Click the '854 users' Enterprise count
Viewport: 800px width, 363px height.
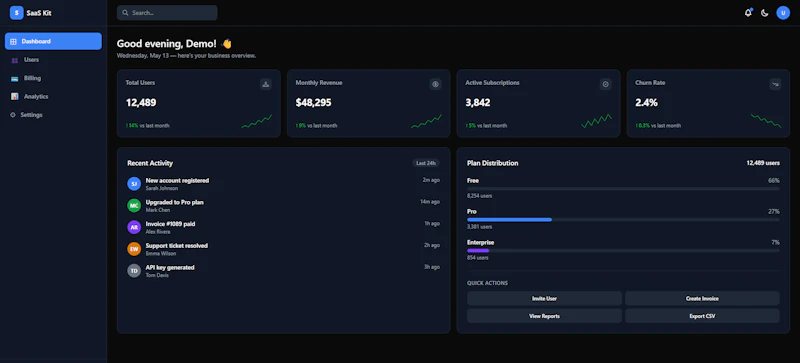click(478, 258)
